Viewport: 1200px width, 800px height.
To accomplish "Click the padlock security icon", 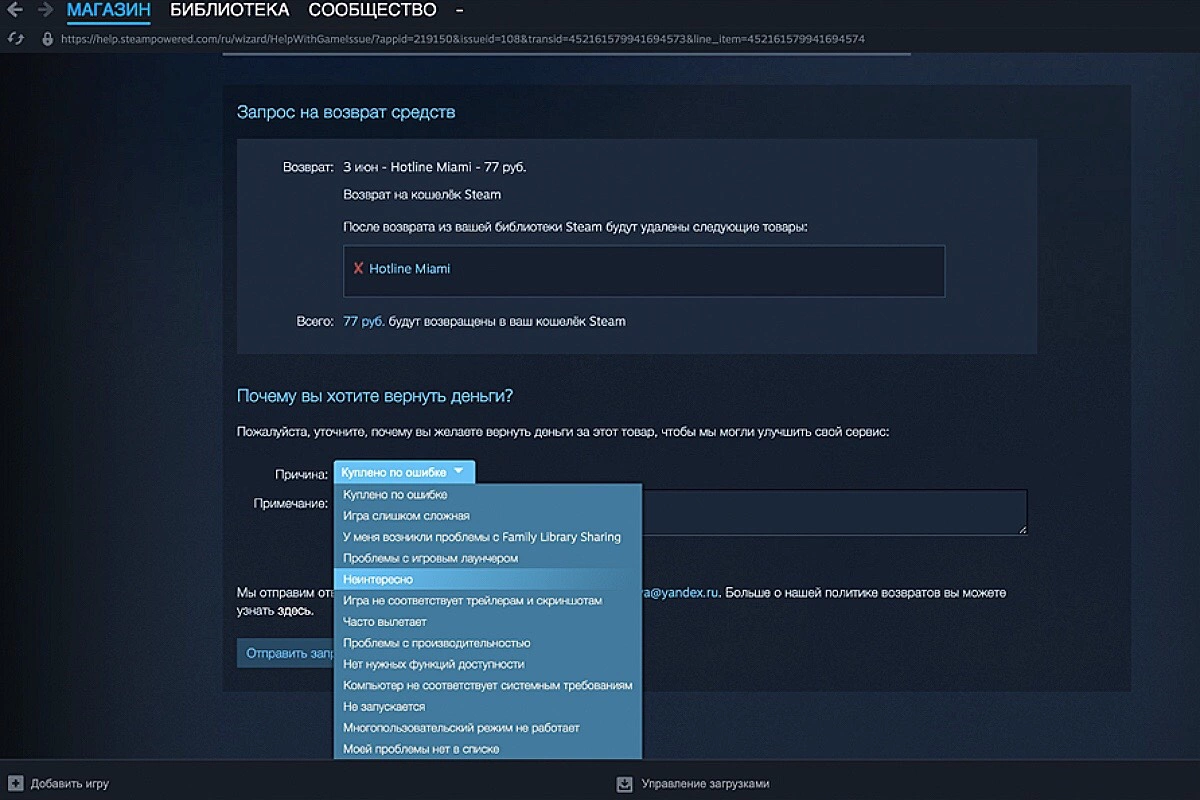I will [x=46, y=39].
